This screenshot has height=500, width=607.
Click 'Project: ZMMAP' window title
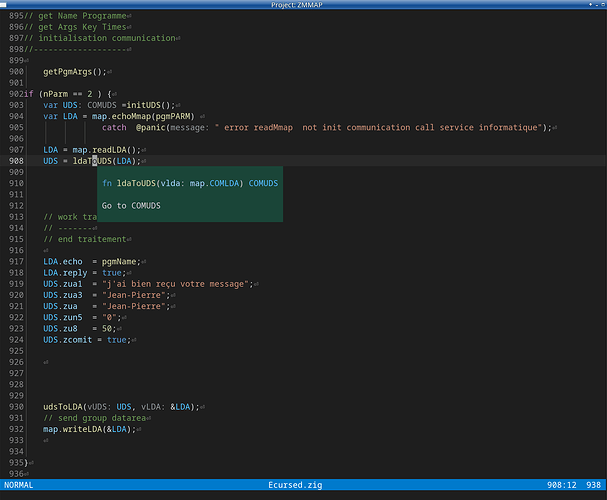point(297,5)
